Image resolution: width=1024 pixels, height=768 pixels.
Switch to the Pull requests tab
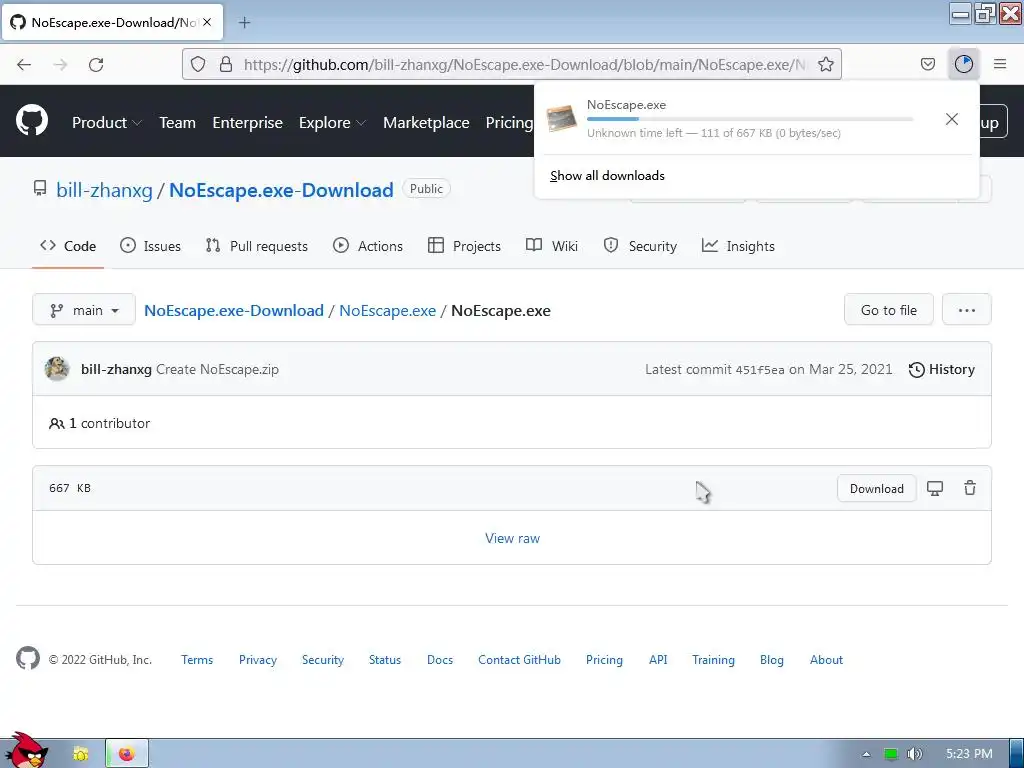coord(257,246)
